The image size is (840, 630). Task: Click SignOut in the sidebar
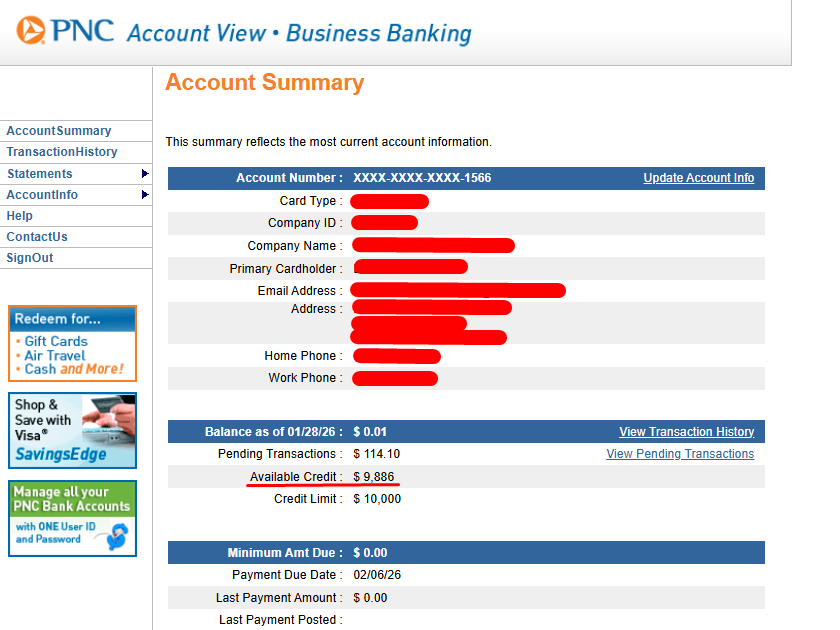point(30,258)
